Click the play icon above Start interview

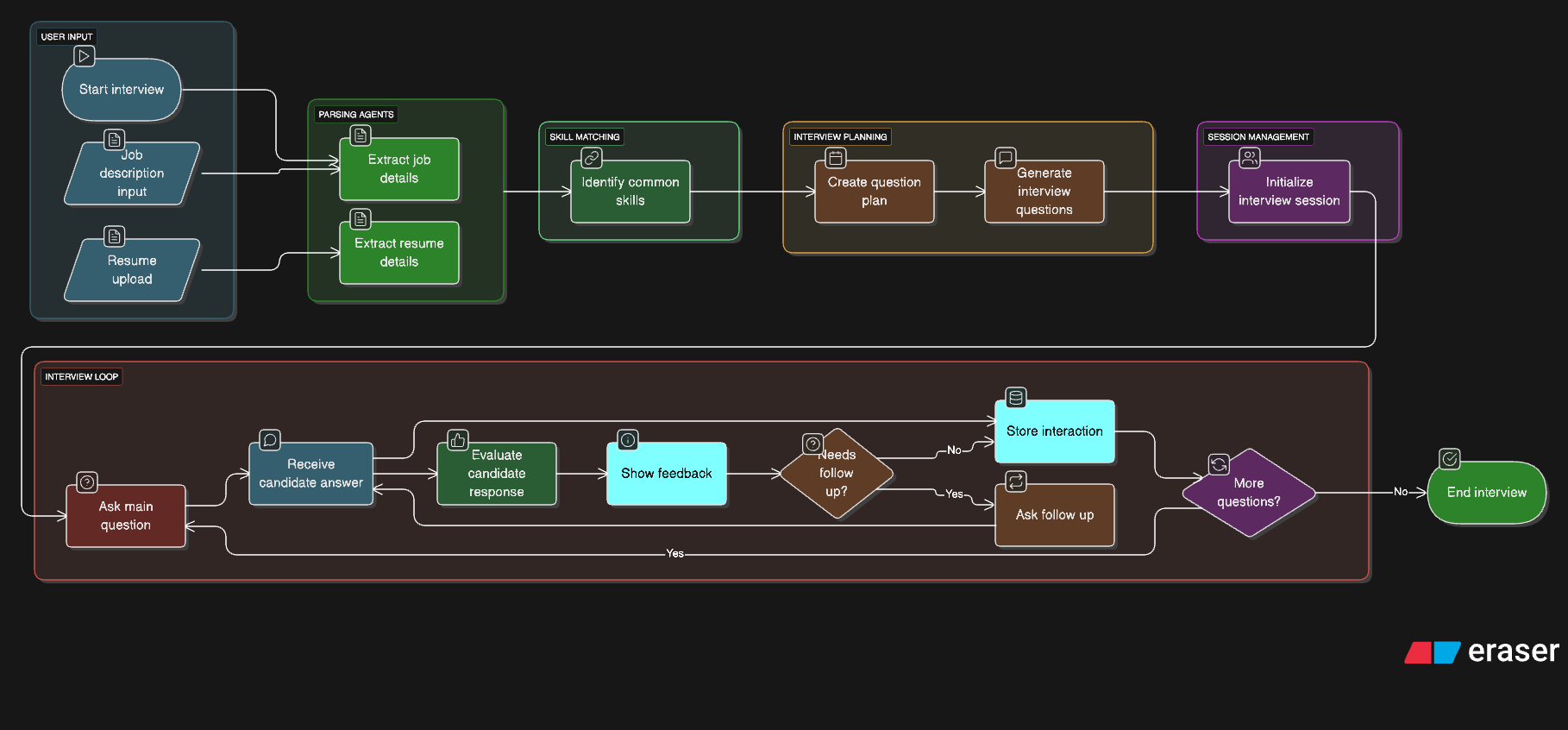(84, 56)
